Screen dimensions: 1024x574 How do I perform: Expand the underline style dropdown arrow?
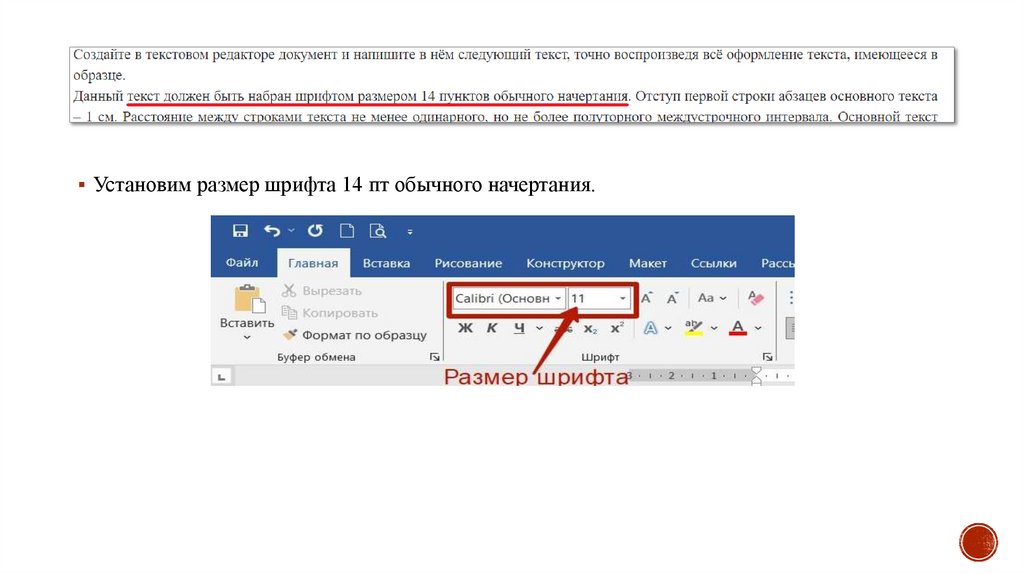pyautogui.click(x=539, y=328)
